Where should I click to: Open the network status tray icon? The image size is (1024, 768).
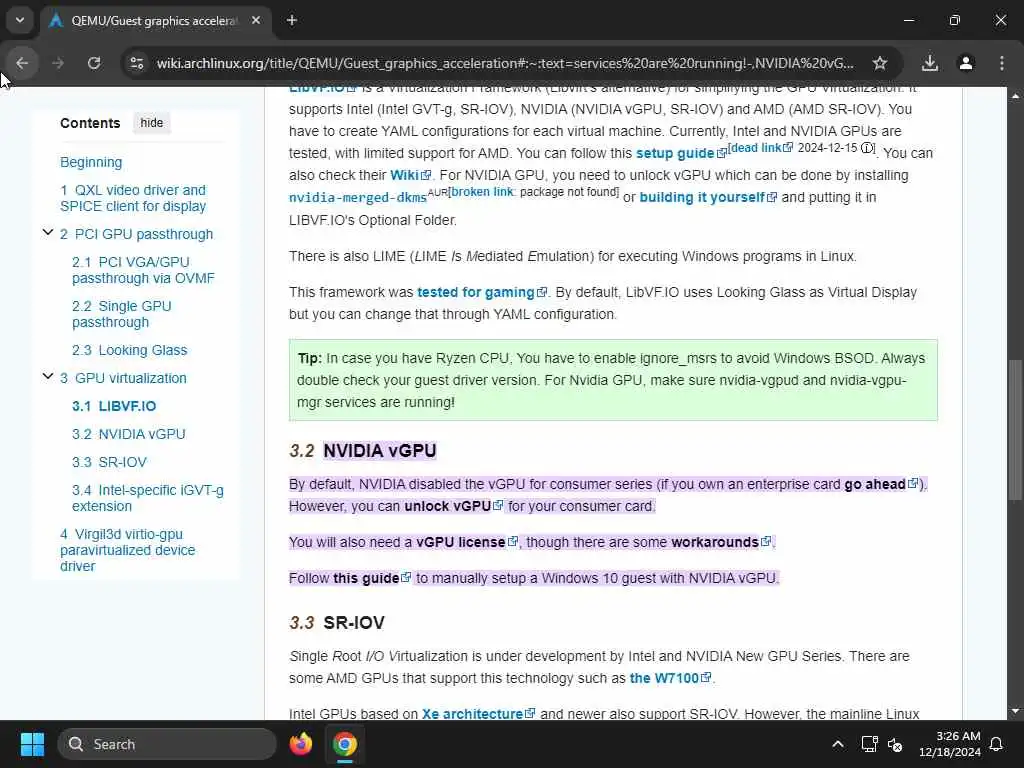pos(869,744)
